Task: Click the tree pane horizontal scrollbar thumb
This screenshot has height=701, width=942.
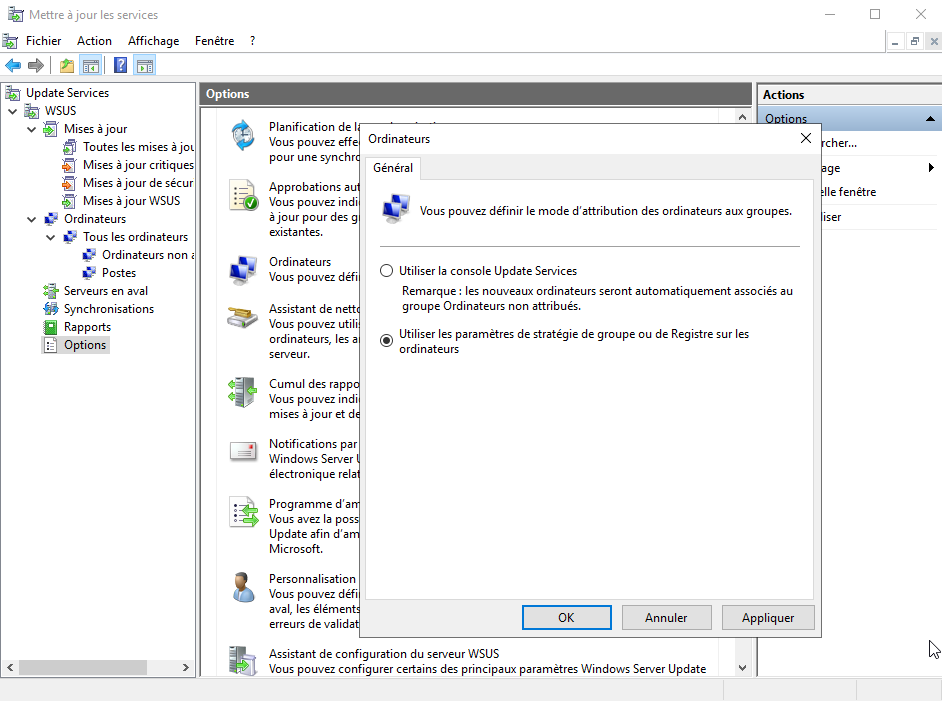Action: click(x=83, y=667)
